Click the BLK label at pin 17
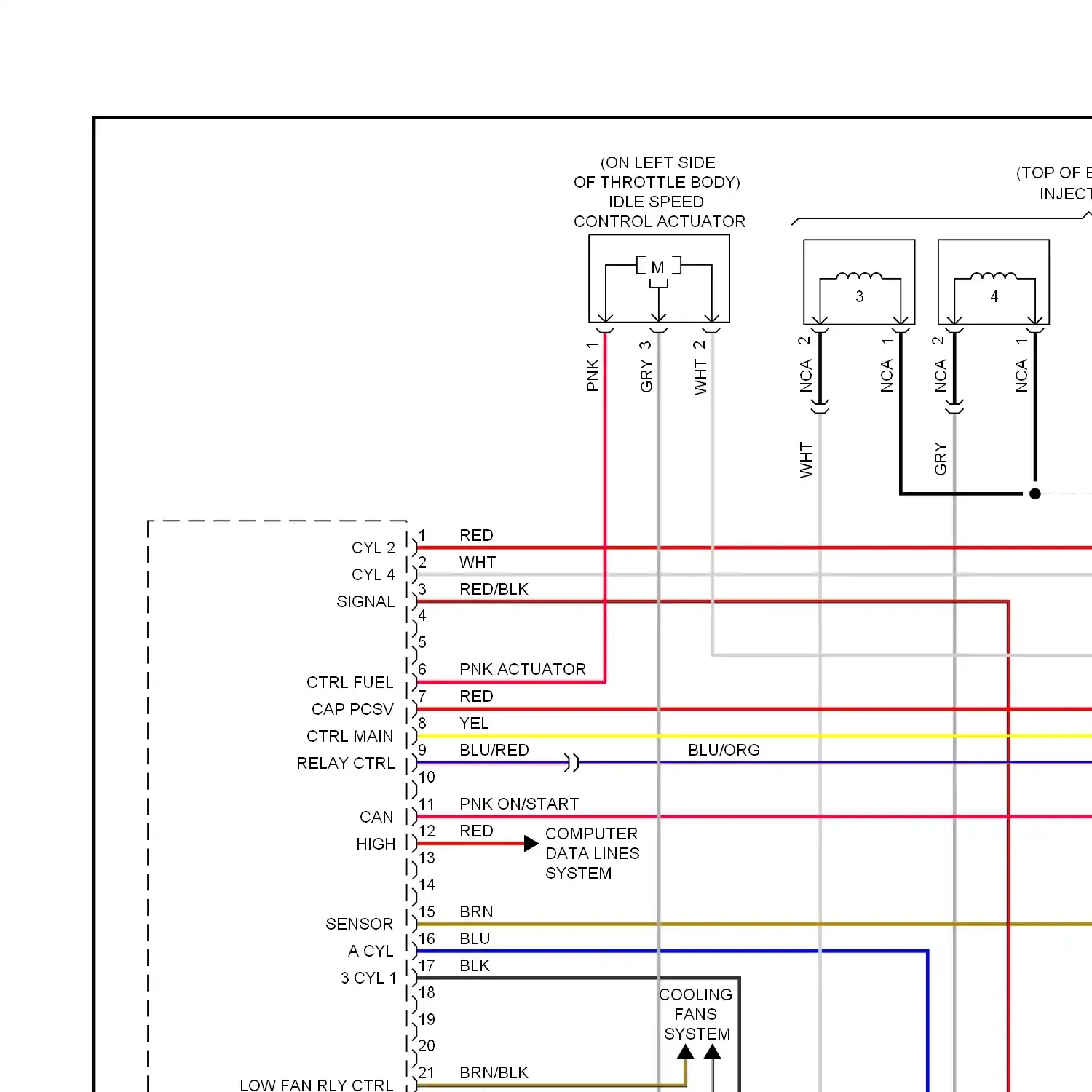This screenshot has width=1092, height=1092. tap(475, 965)
